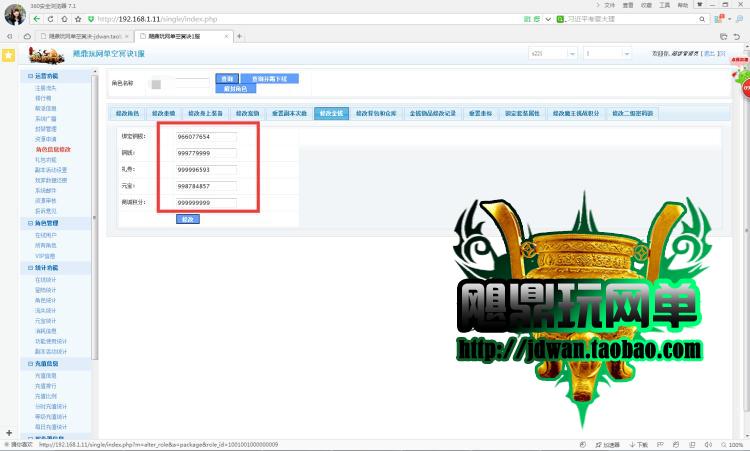Click the game logo in page header
The height and width of the screenshot is (451, 750).
[x=46, y=55]
